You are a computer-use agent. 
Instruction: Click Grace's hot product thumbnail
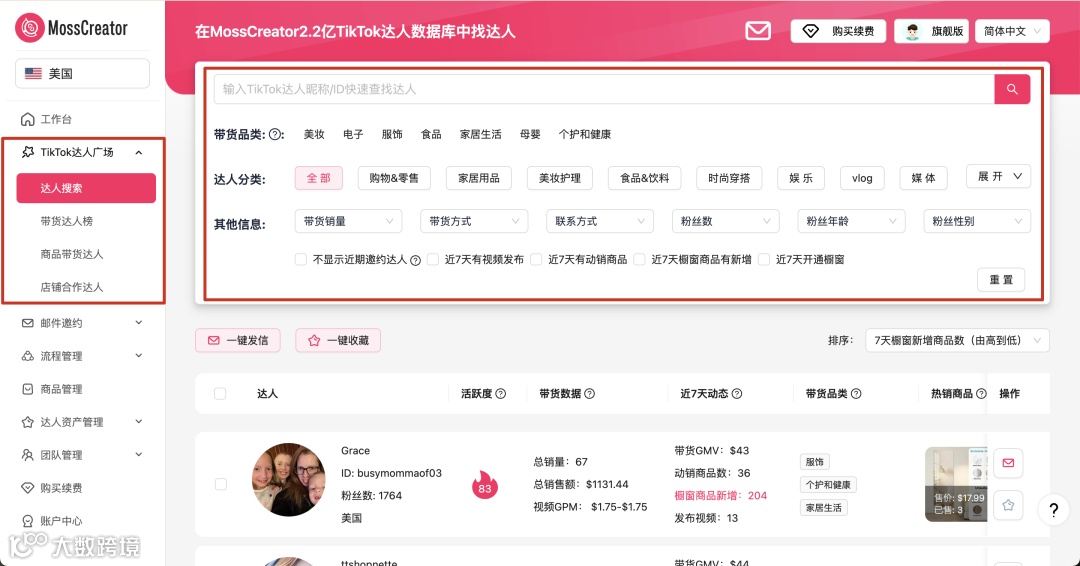[956, 484]
